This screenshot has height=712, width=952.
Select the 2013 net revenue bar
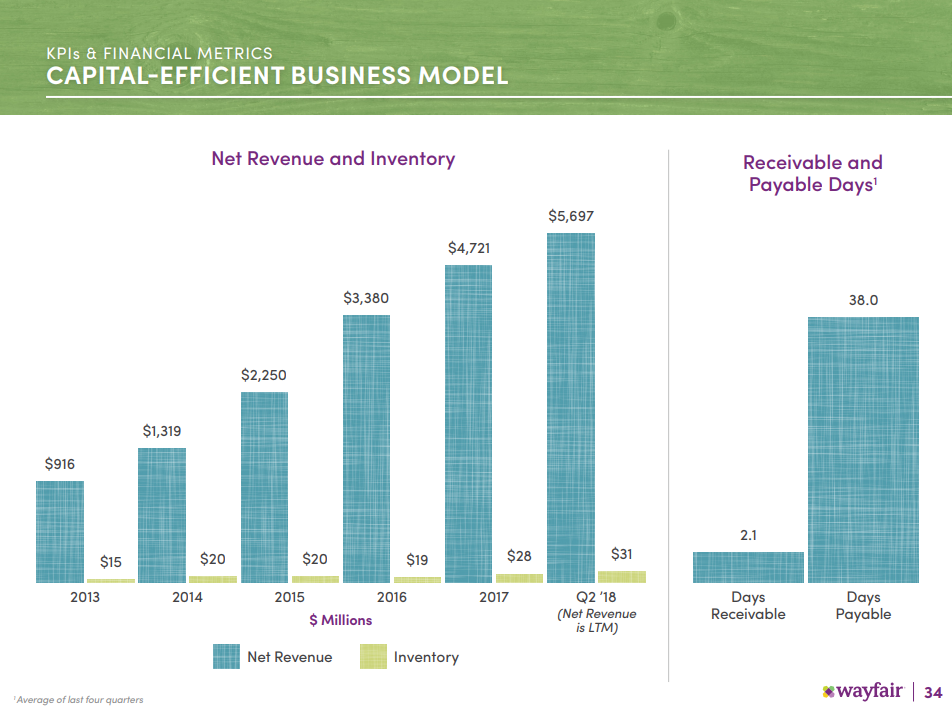point(60,532)
